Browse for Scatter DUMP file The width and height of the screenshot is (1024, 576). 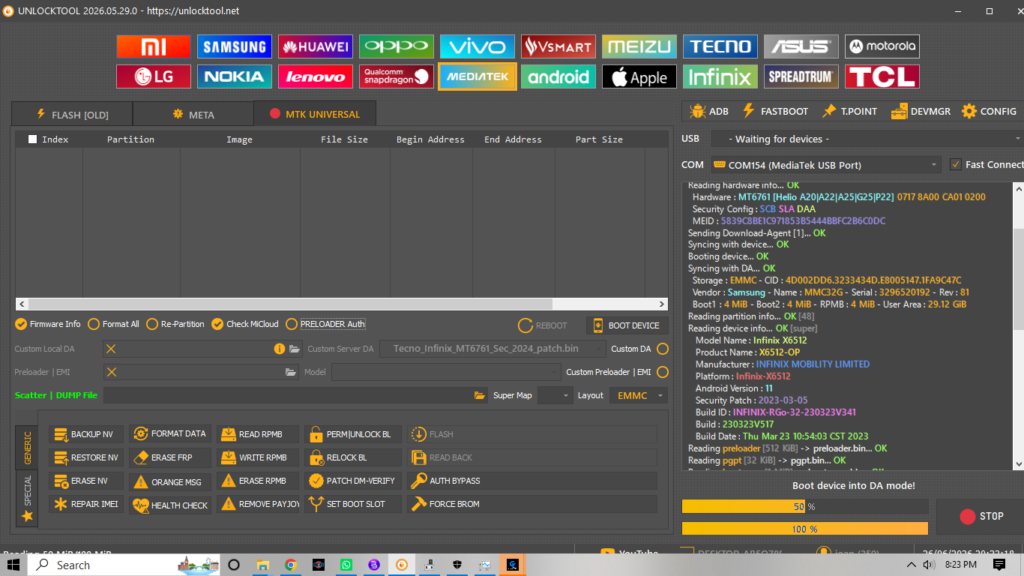coord(479,395)
